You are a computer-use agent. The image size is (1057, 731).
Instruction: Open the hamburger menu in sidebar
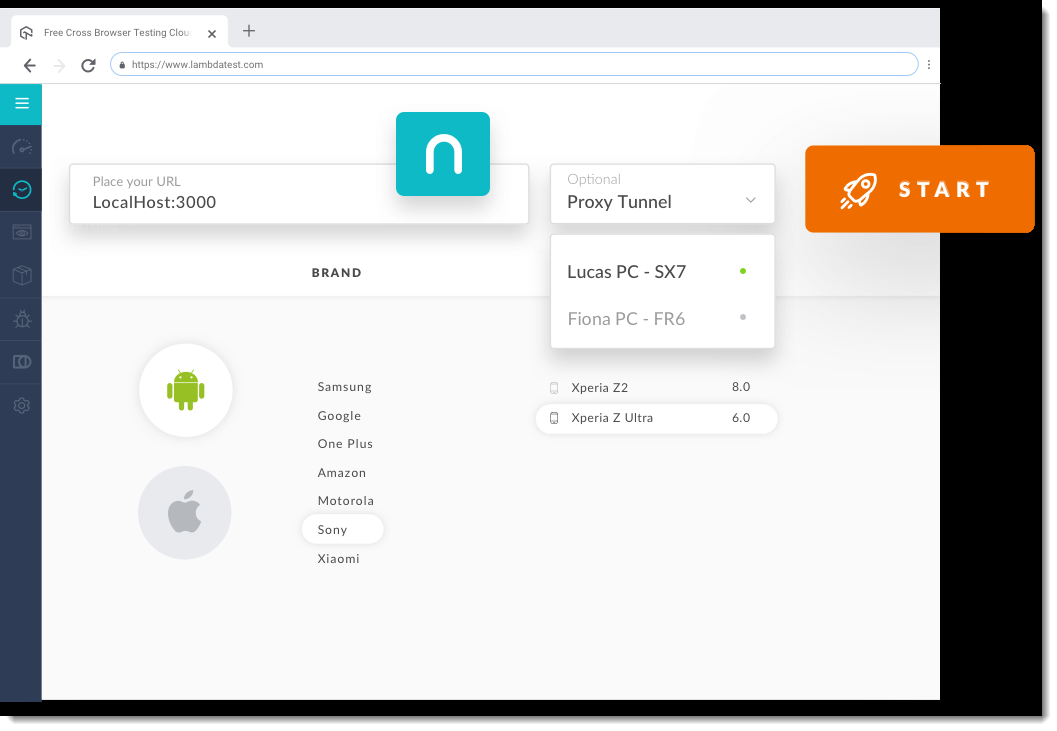click(x=22, y=103)
